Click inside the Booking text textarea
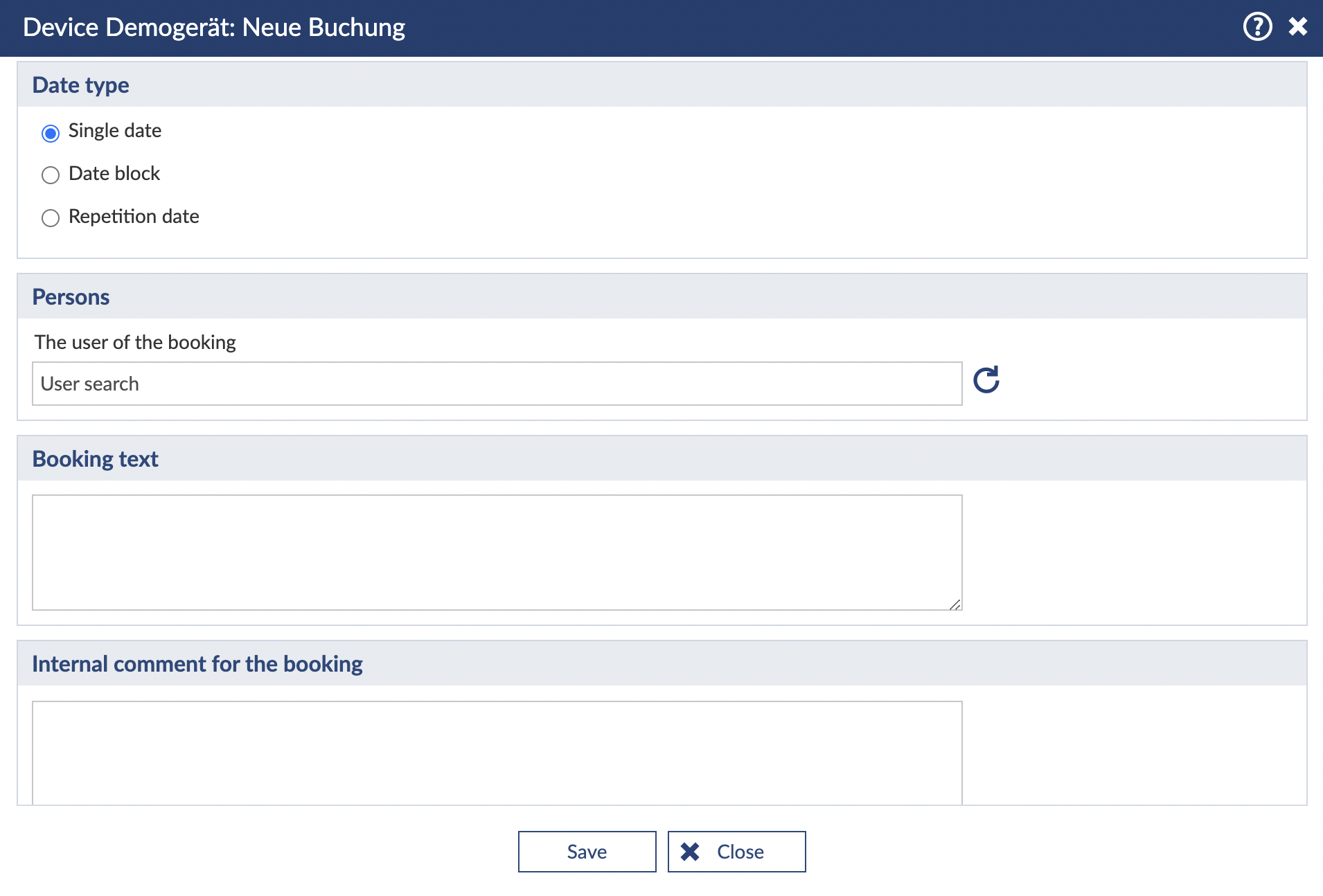Screen dimensions: 1323x896 click(x=497, y=552)
